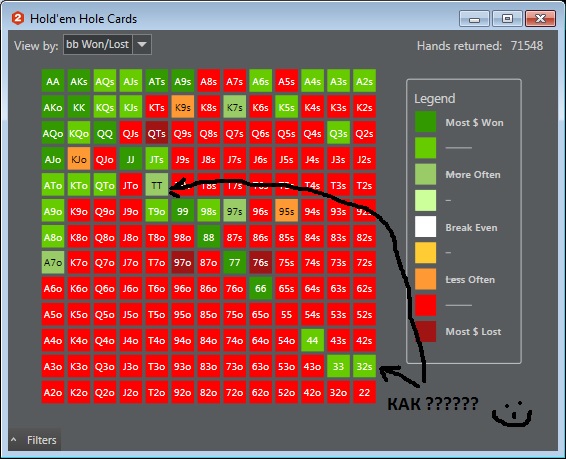Select the bb Won/Lost combo box
Image resolution: width=566 pixels, height=459 pixels.
coord(107,45)
